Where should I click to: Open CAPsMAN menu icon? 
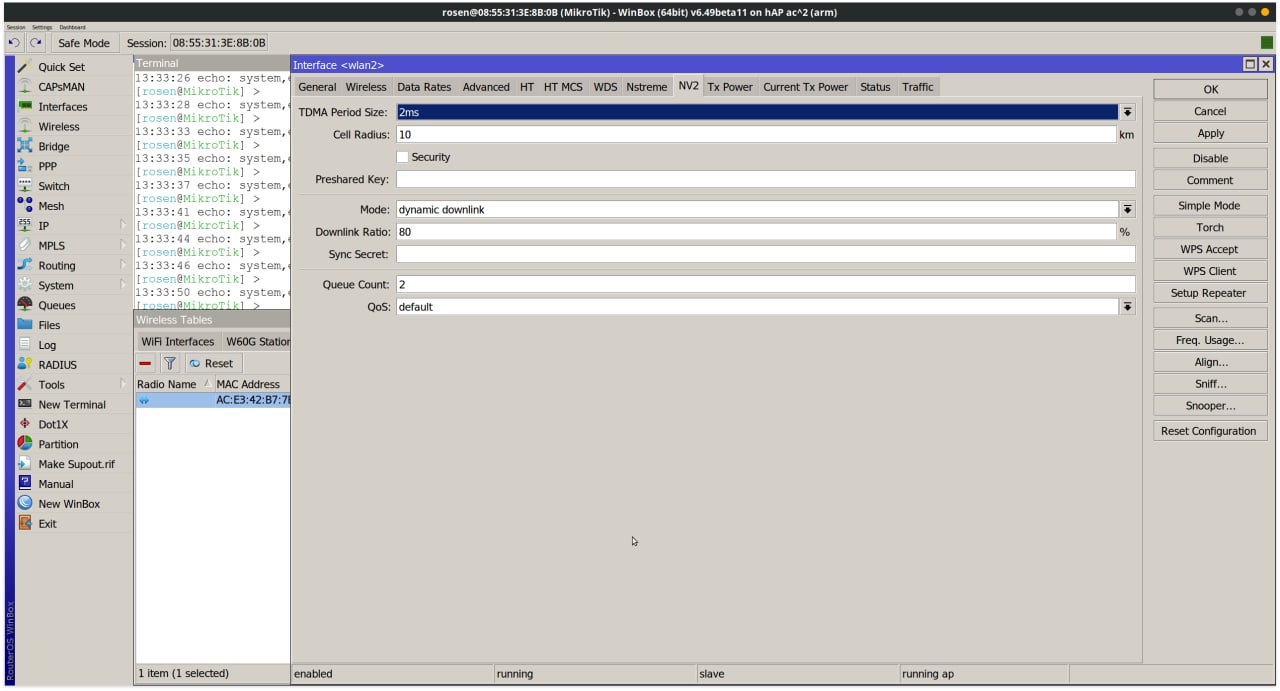tap(25, 87)
